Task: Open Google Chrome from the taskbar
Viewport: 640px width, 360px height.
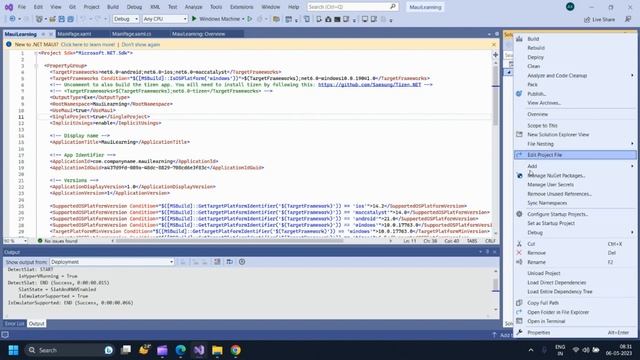Action: 236,350
